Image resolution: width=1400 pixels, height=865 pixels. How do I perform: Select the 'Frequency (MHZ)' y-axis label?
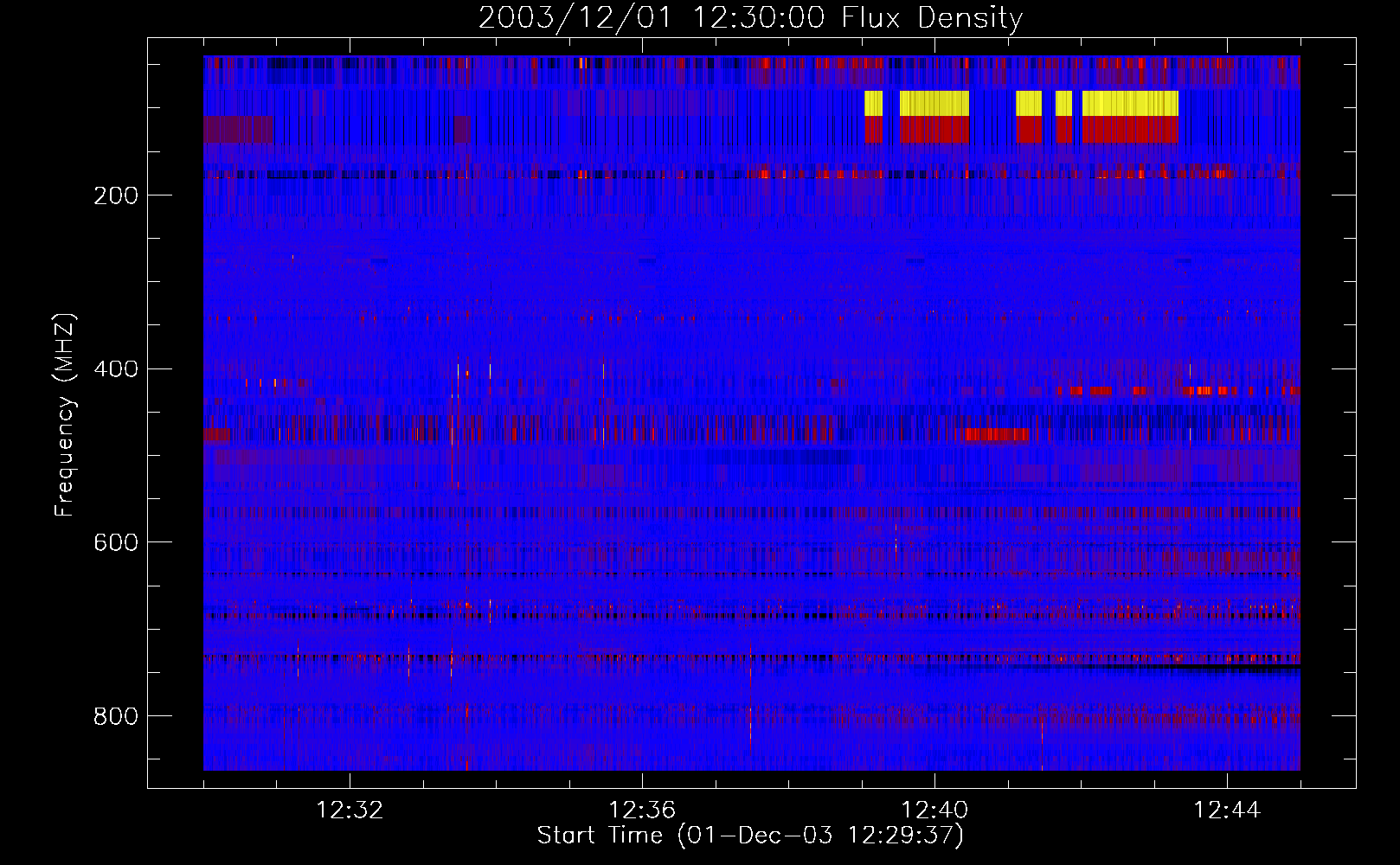pyautogui.click(x=64, y=415)
